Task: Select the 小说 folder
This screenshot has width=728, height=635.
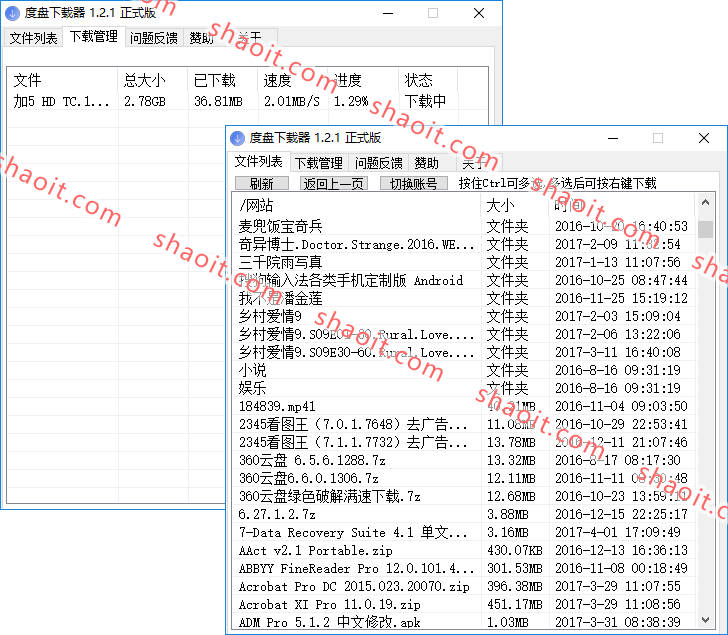Action: click(x=253, y=370)
